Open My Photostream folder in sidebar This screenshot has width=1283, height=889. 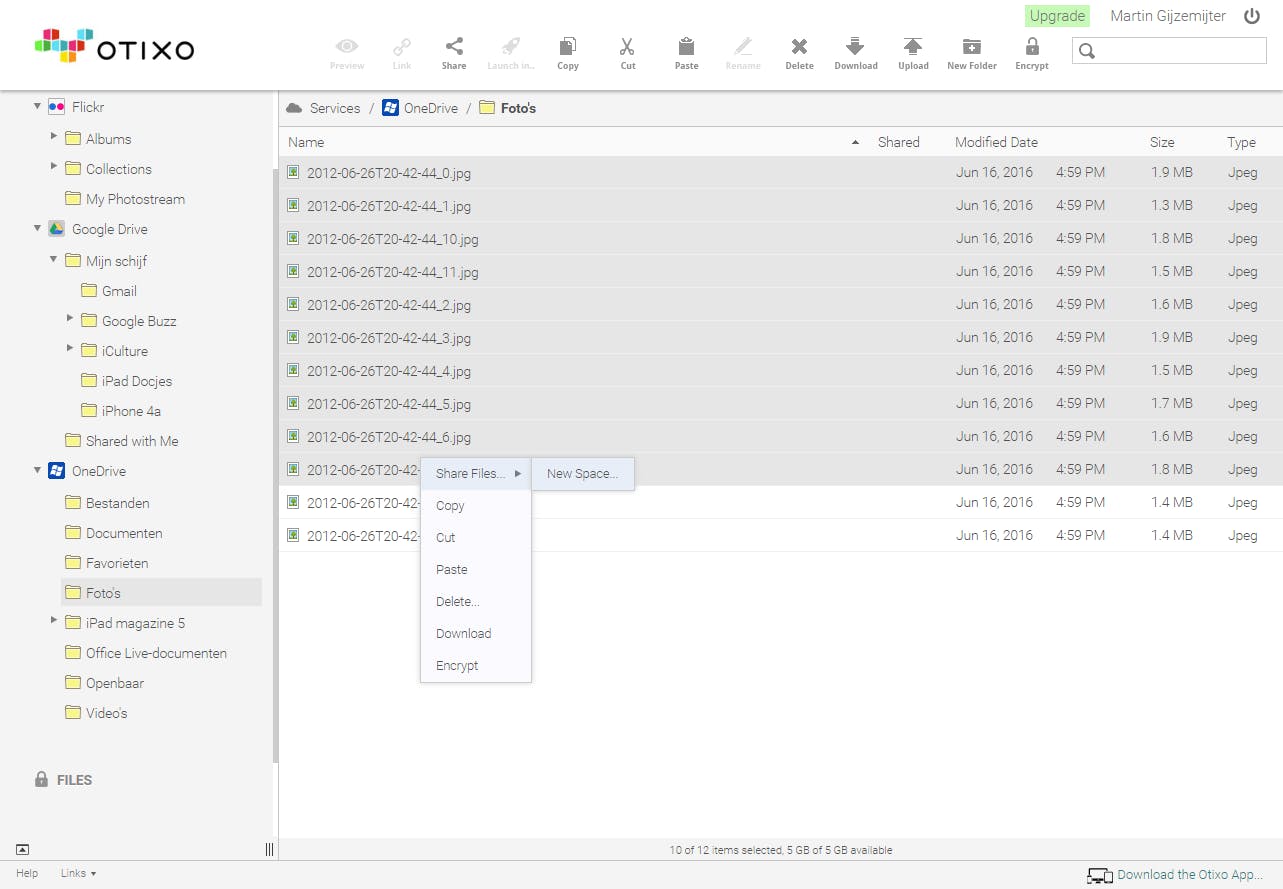coord(135,199)
